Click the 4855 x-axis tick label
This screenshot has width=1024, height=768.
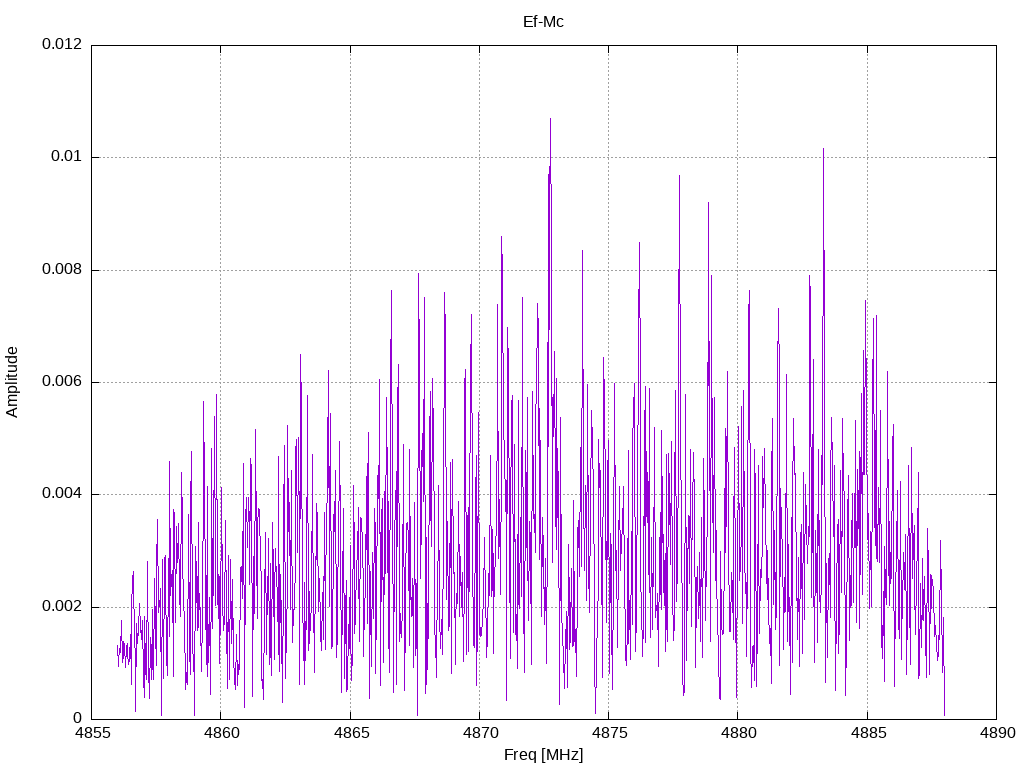(91, 733)
